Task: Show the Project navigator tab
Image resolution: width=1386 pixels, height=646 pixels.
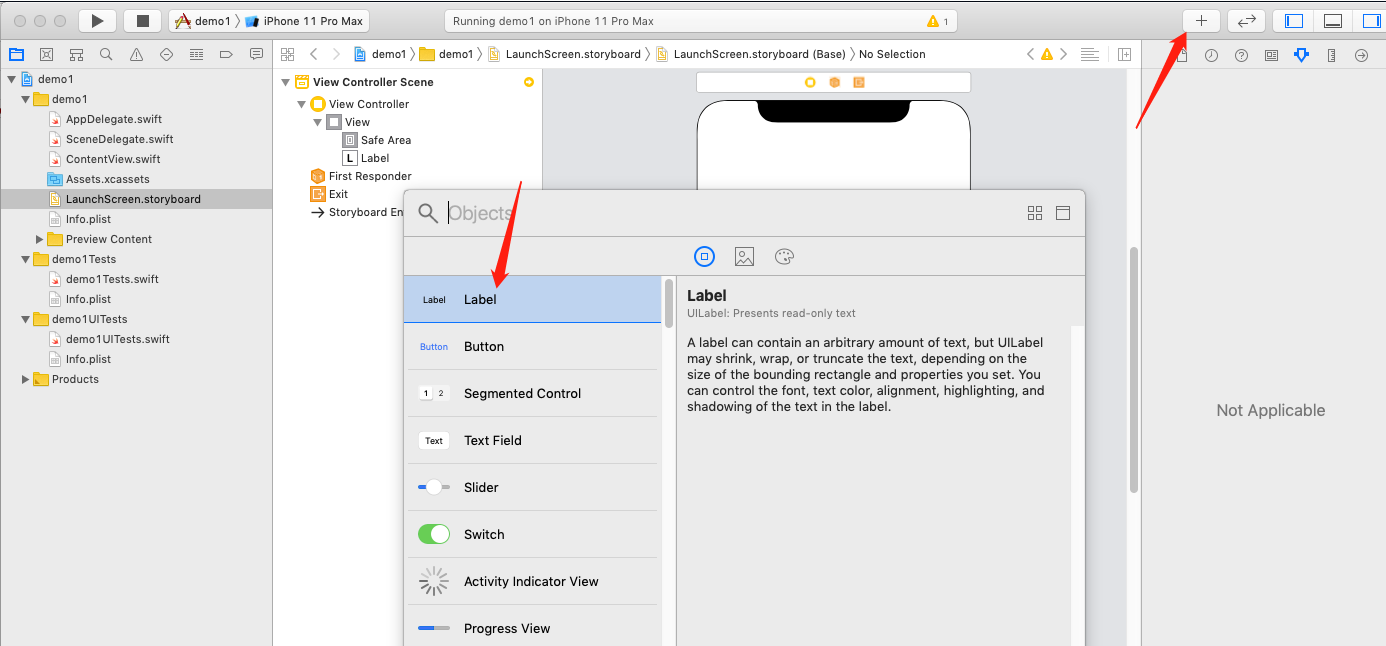Action: click(x=16, y=54)
